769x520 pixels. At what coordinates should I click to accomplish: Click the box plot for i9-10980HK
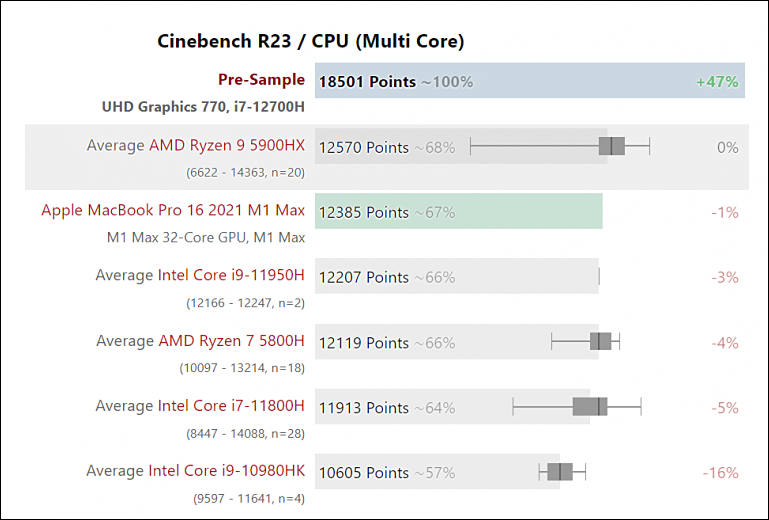tap(562, 472)
